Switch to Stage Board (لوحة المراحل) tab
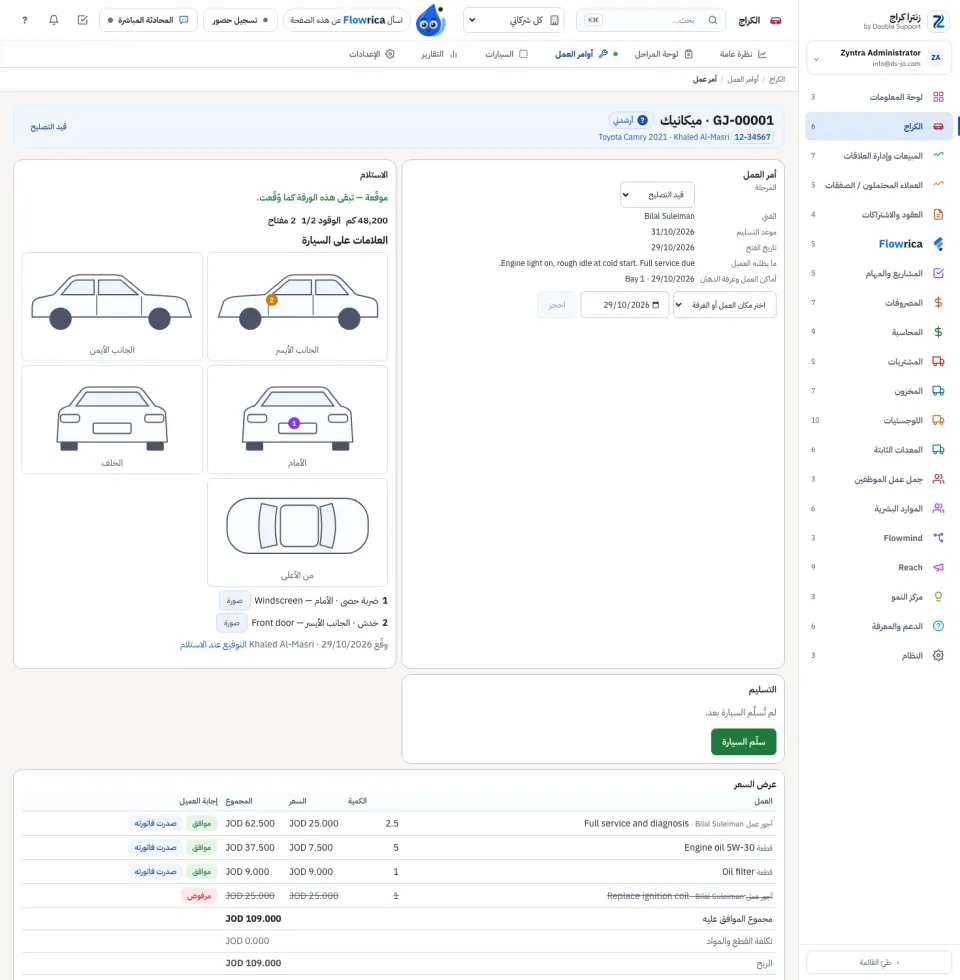The image size is (960, 980). pos(663,54)
